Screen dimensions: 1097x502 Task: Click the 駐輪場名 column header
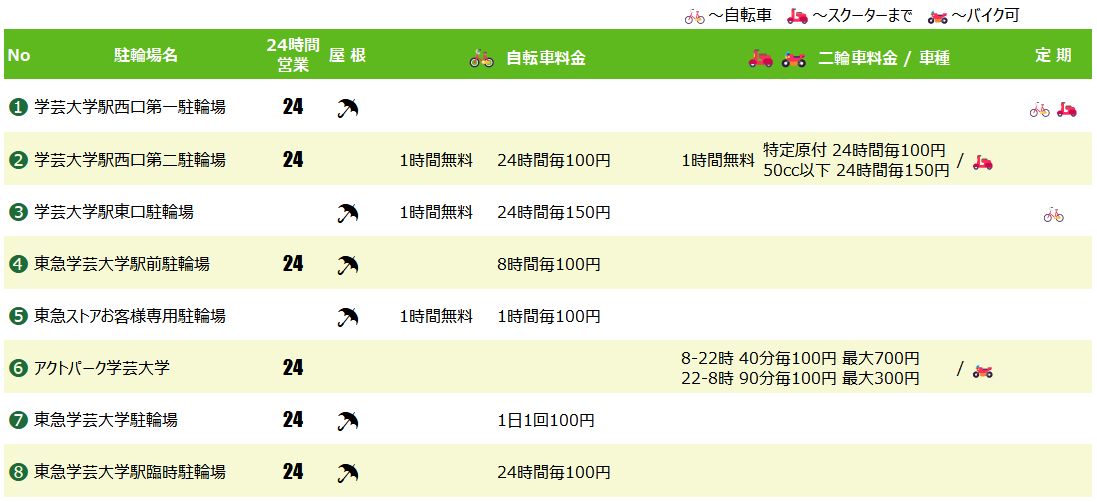tap(146, 55)
